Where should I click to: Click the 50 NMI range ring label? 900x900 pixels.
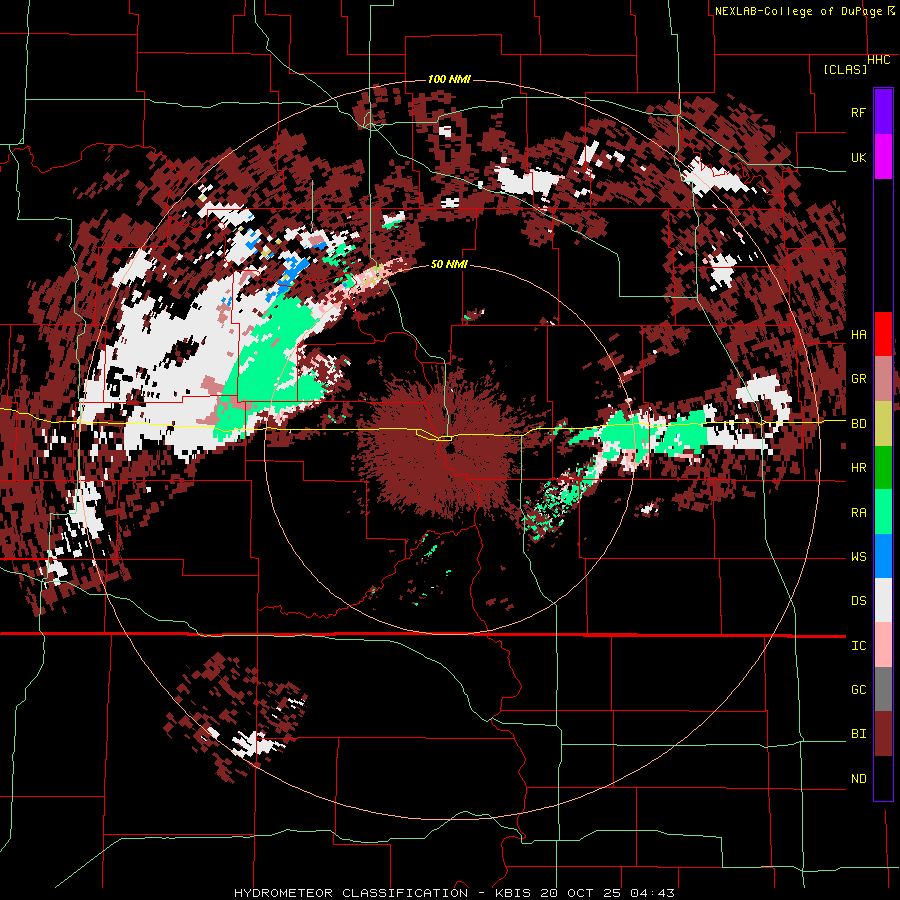pos(449,264)
